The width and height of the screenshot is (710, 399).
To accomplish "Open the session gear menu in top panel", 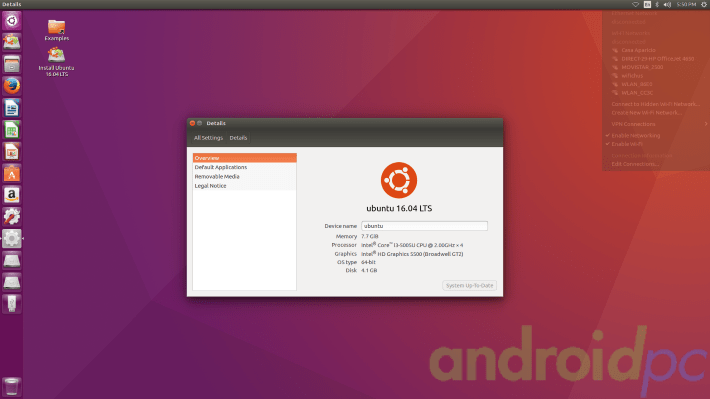I will point(704,4).
